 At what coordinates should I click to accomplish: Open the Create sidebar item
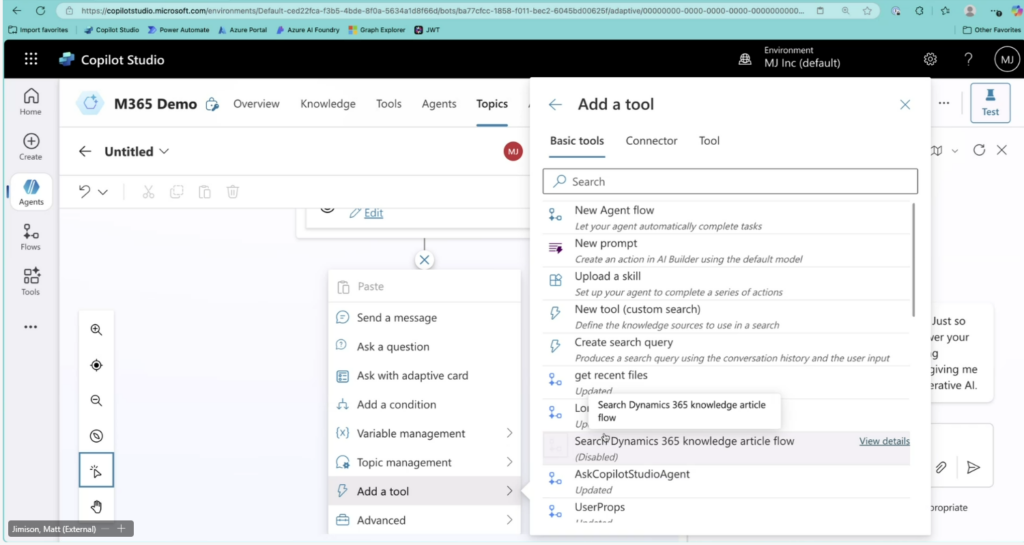30,147
